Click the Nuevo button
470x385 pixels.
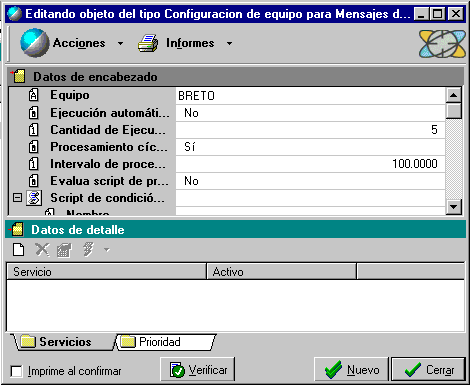[x=351, y=369]
